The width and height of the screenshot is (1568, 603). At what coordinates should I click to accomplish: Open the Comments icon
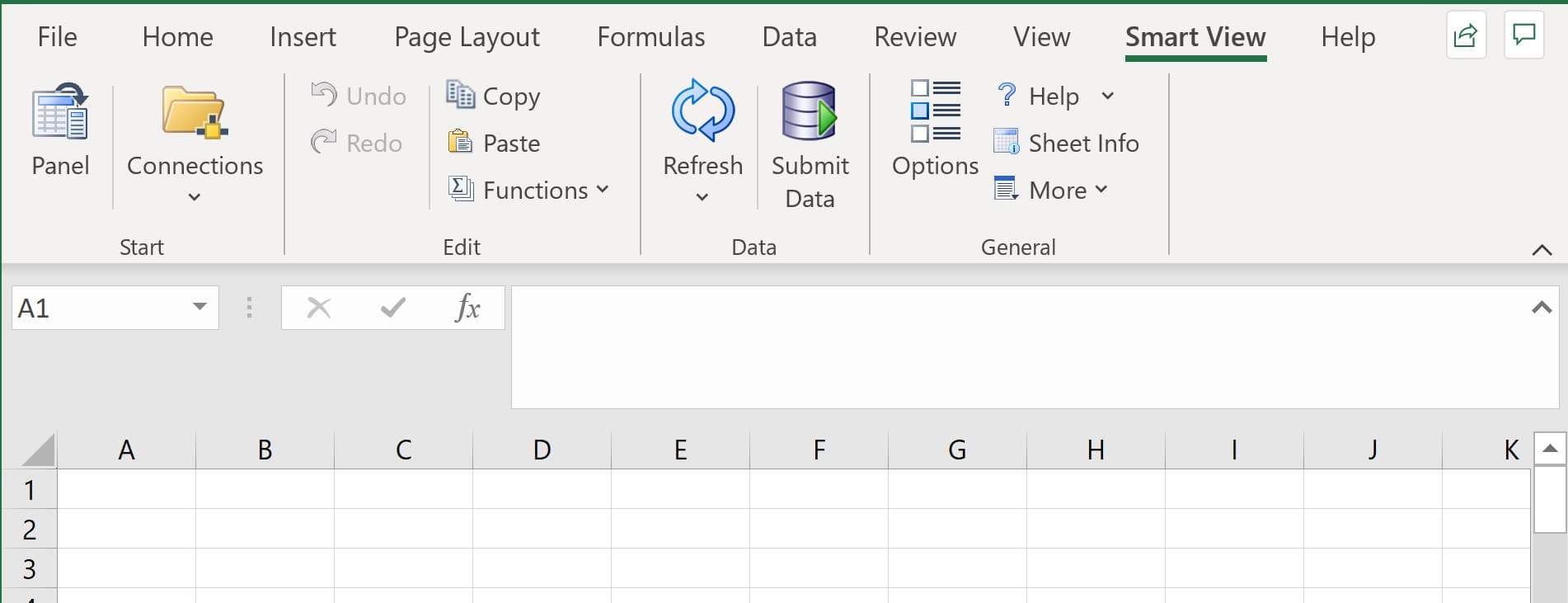(1523, 35)
